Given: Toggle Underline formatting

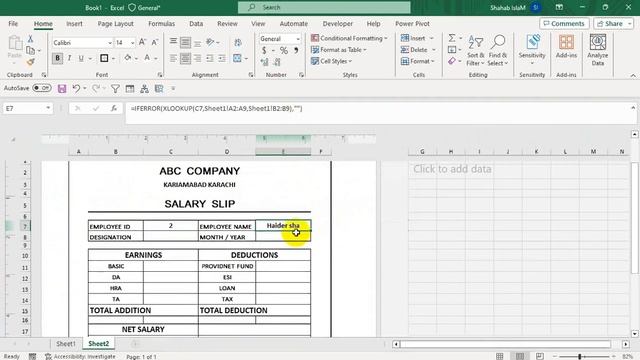Looking at the screenshot, I should point(81,58).
